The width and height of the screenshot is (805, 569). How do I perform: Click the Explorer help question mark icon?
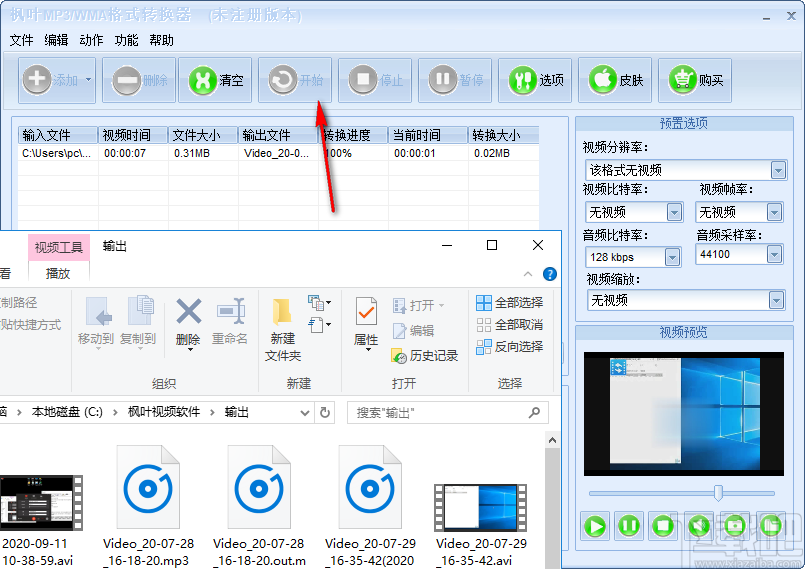(550, 274)
